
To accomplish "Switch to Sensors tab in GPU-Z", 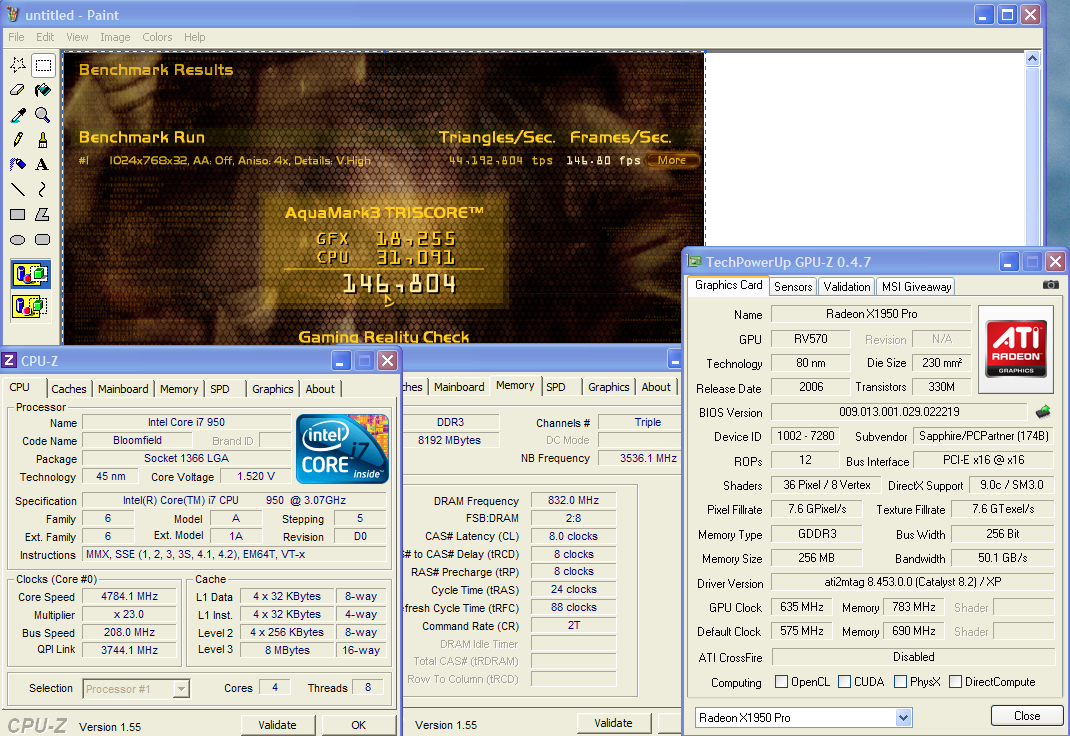I will 793,286.
